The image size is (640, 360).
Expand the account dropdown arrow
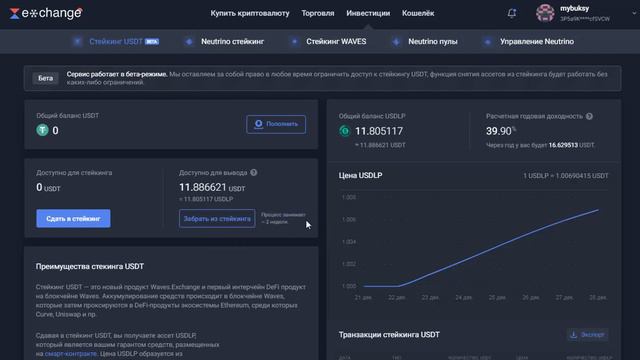point(634,13)
